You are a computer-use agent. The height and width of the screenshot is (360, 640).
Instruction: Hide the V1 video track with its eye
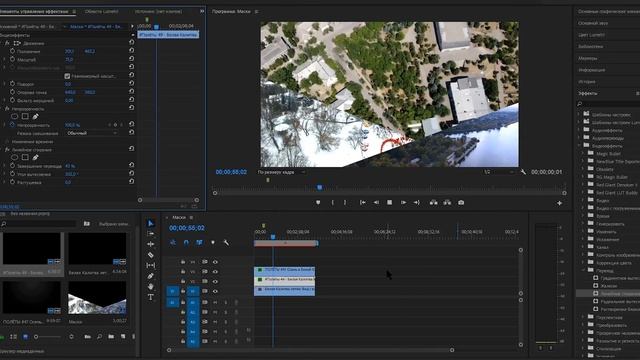(x=215, y=291)
